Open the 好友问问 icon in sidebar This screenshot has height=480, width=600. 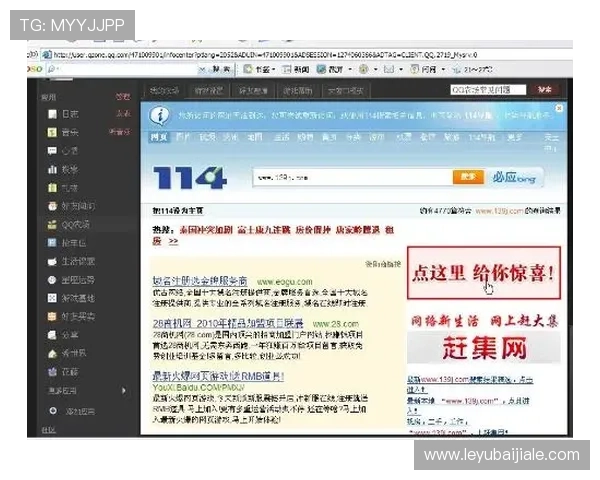(52, 206)
